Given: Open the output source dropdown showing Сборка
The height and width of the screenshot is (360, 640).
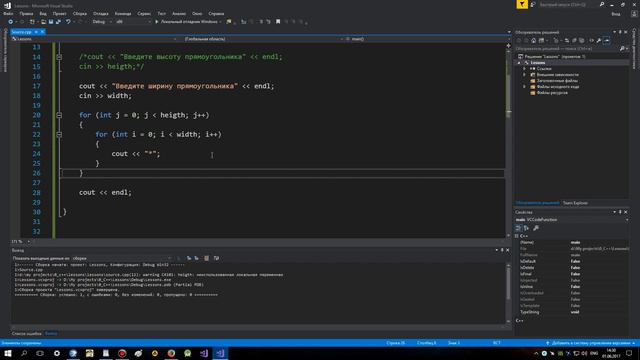Looking at the screenshot, I should point(122,258).
